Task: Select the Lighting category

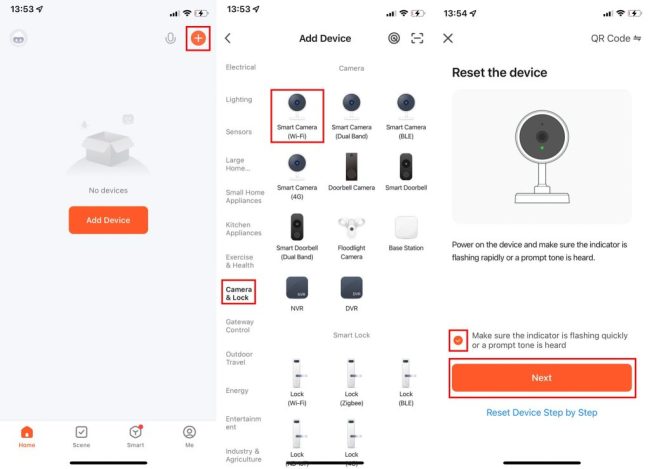Action: click(239, 100)
